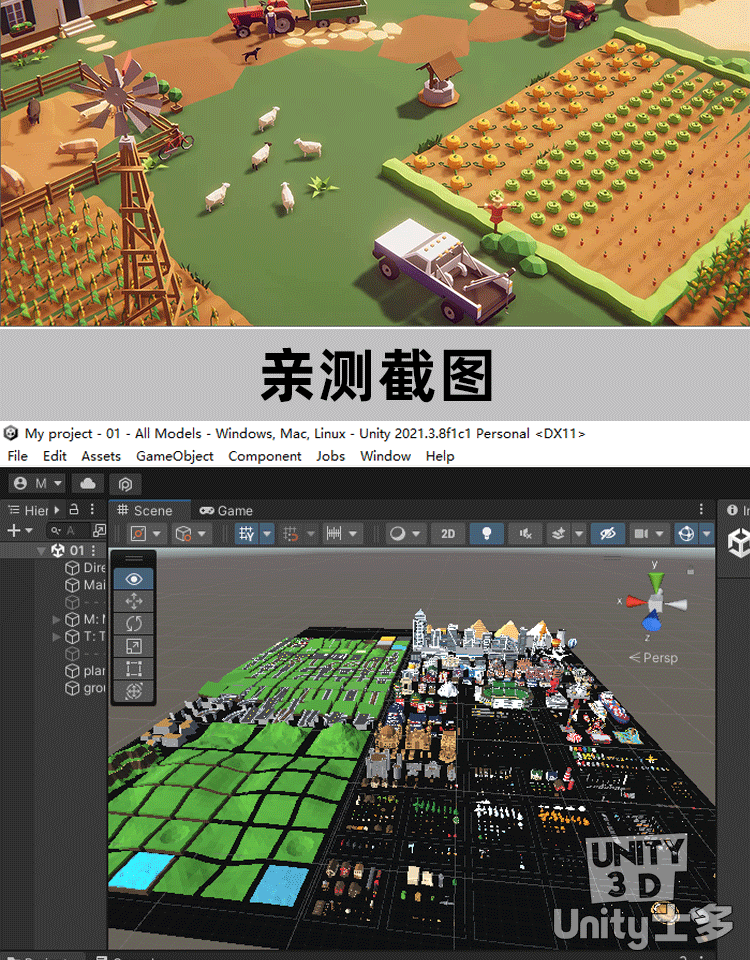Select the Scale tool in Scene overlay
750x960 pixels.
[133, 647]
